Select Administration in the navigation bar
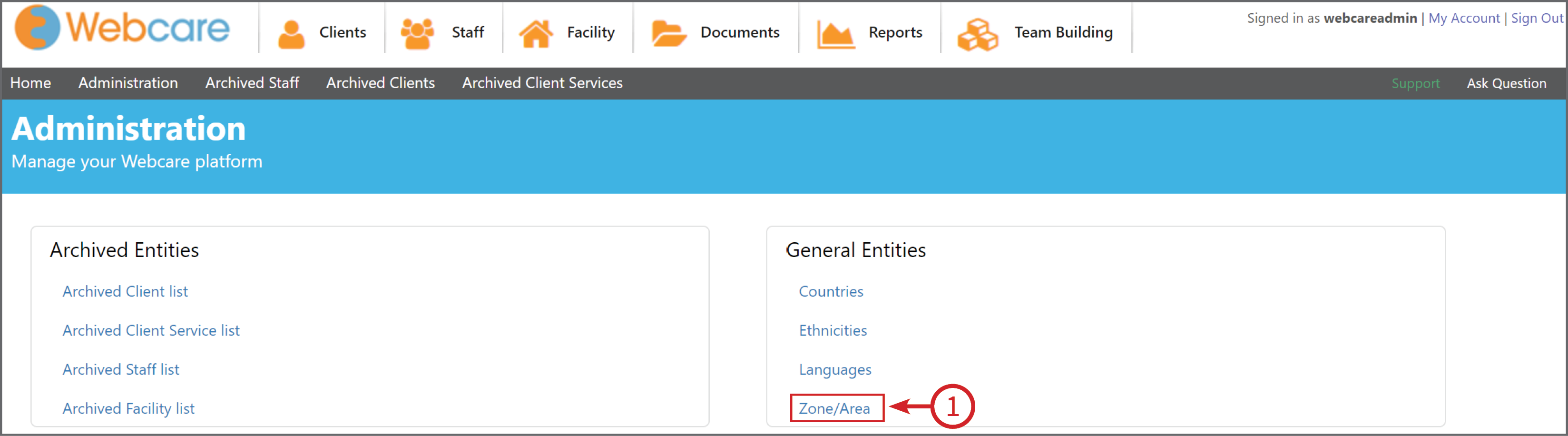Image resolution: width=1568 pixels, height=436 pixels. pyautogui.click(x=128, y=83)
